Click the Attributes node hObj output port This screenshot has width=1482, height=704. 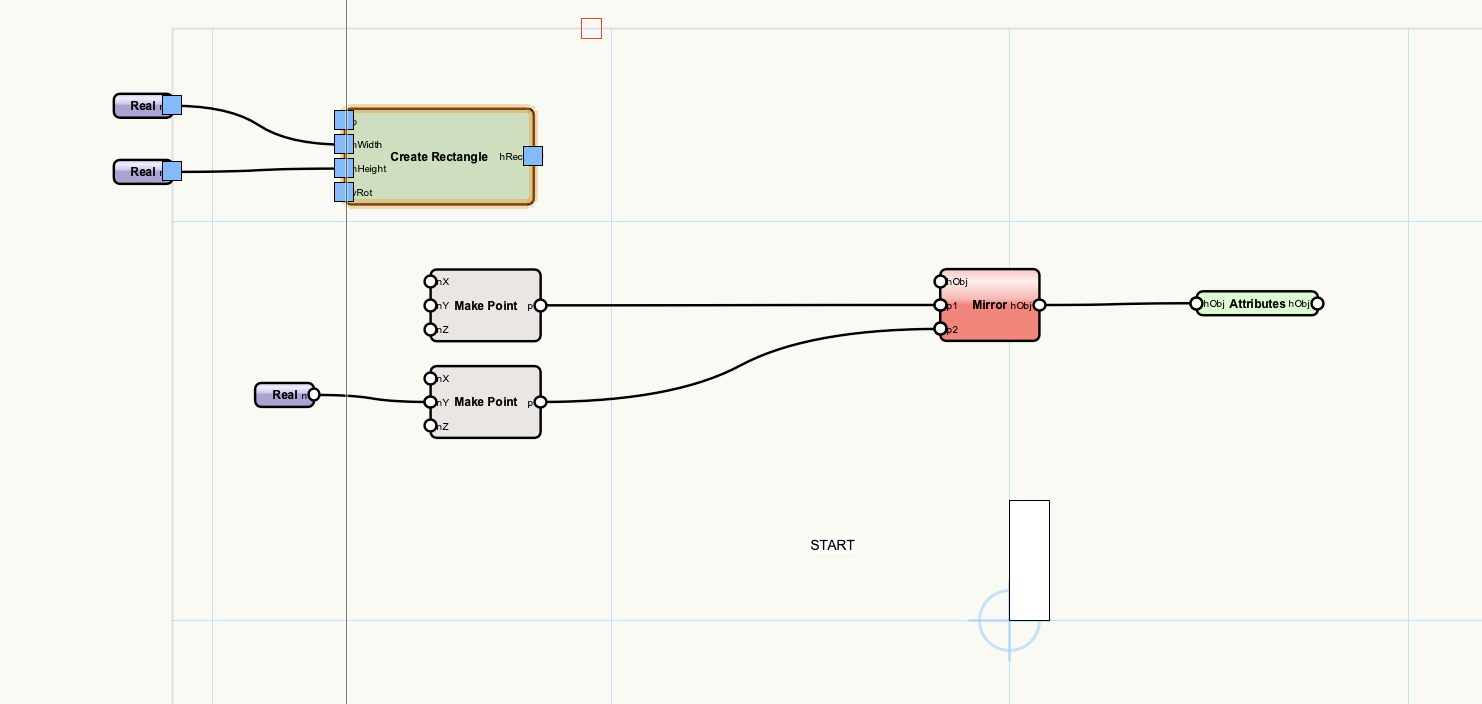pyautogui.click(x=1317, y=304)
